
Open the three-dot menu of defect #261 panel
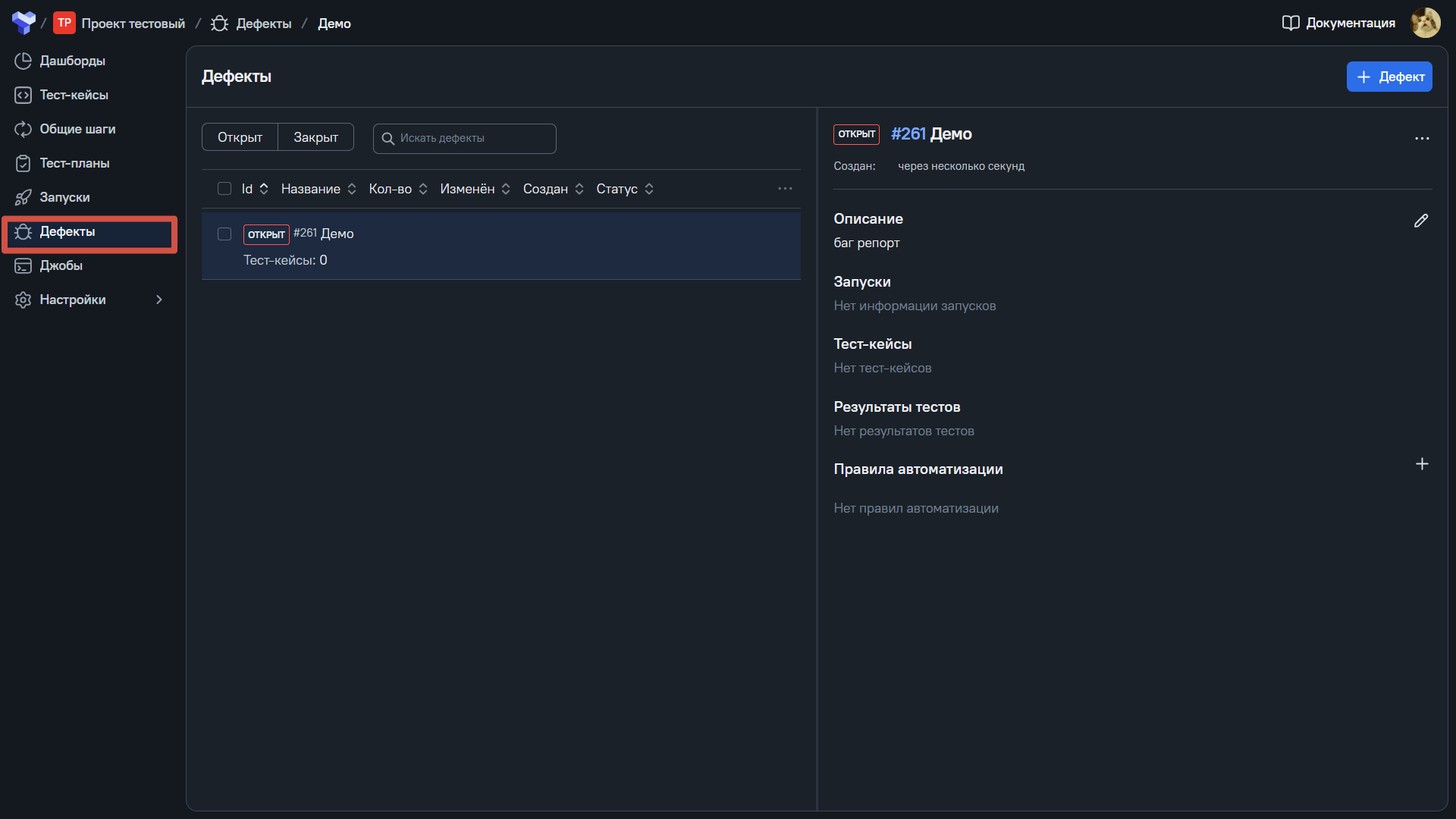point(1422,138)
